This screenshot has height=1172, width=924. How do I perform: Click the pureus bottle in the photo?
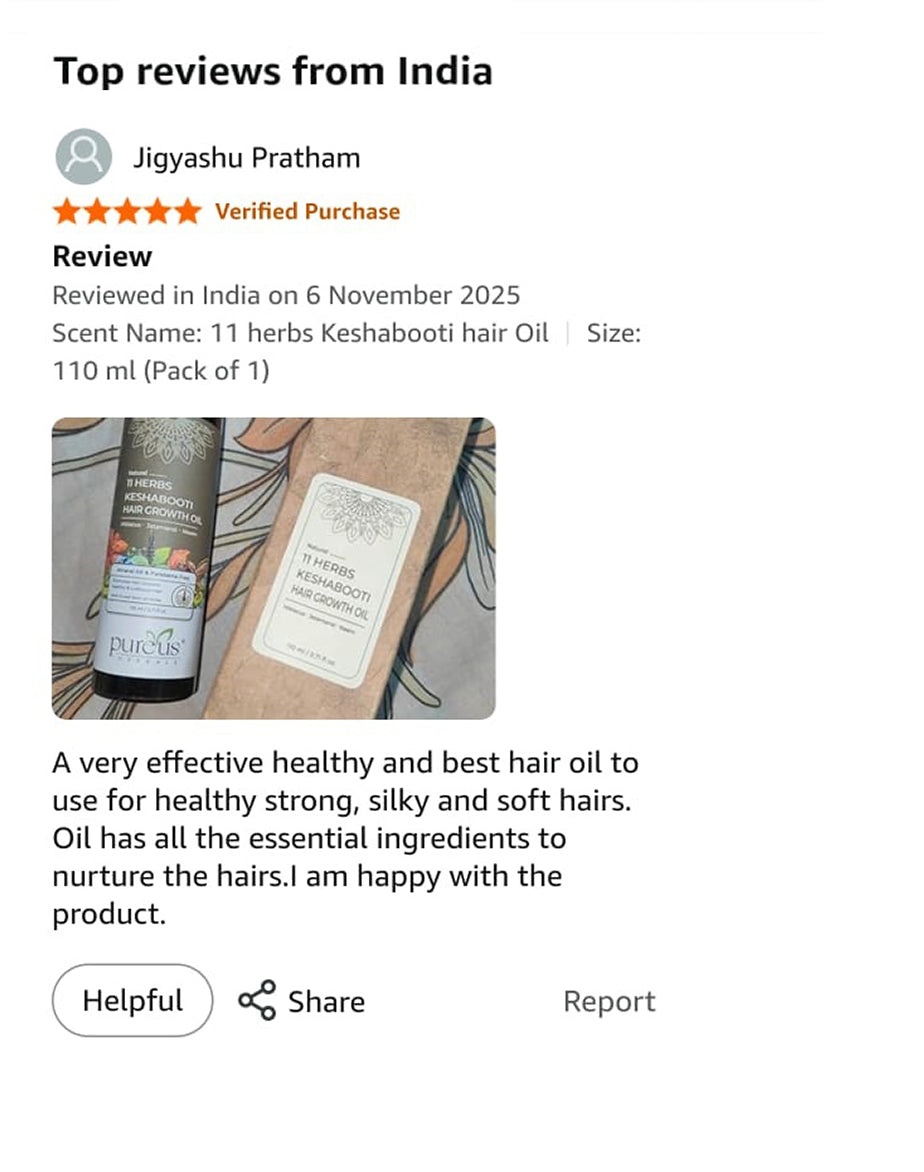153,559
